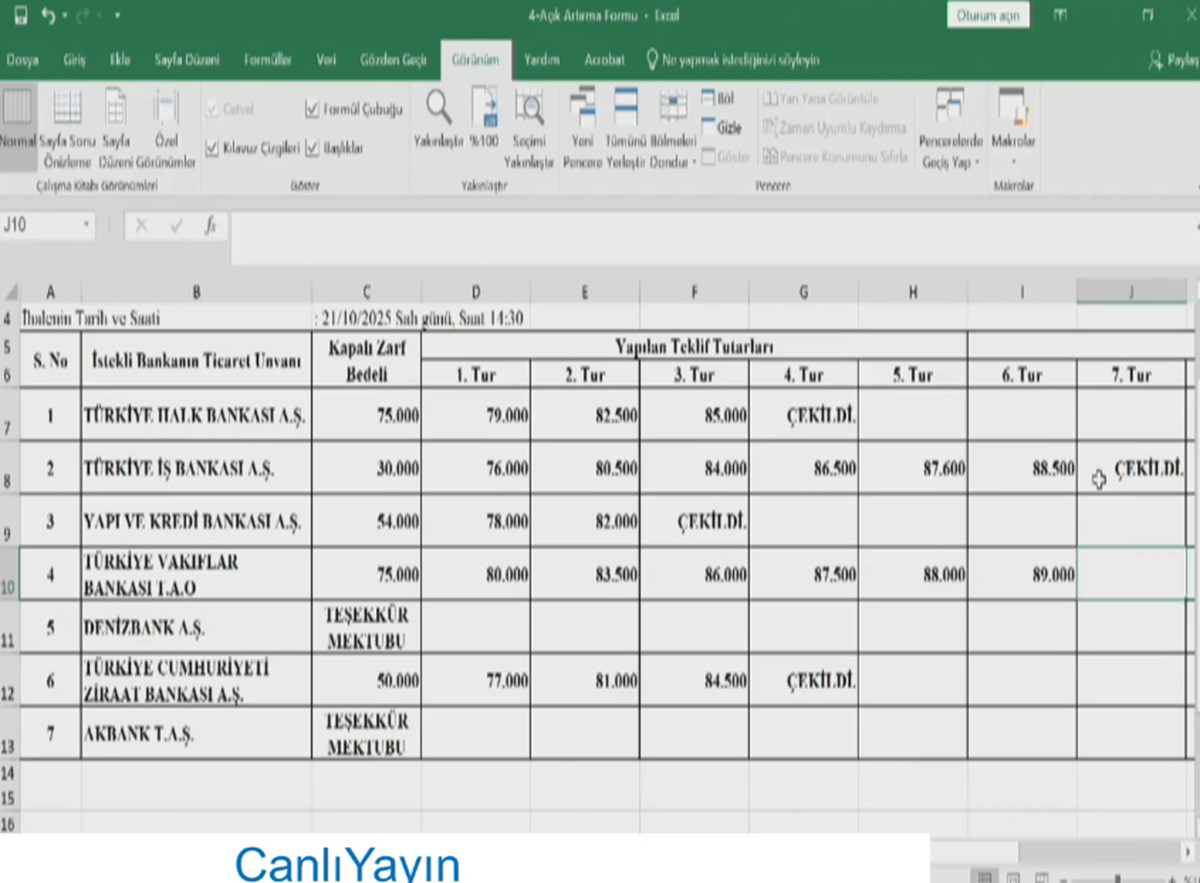Click the Böl split window button
This screenshot has width=1200, height=883.
tap(718, 99)
